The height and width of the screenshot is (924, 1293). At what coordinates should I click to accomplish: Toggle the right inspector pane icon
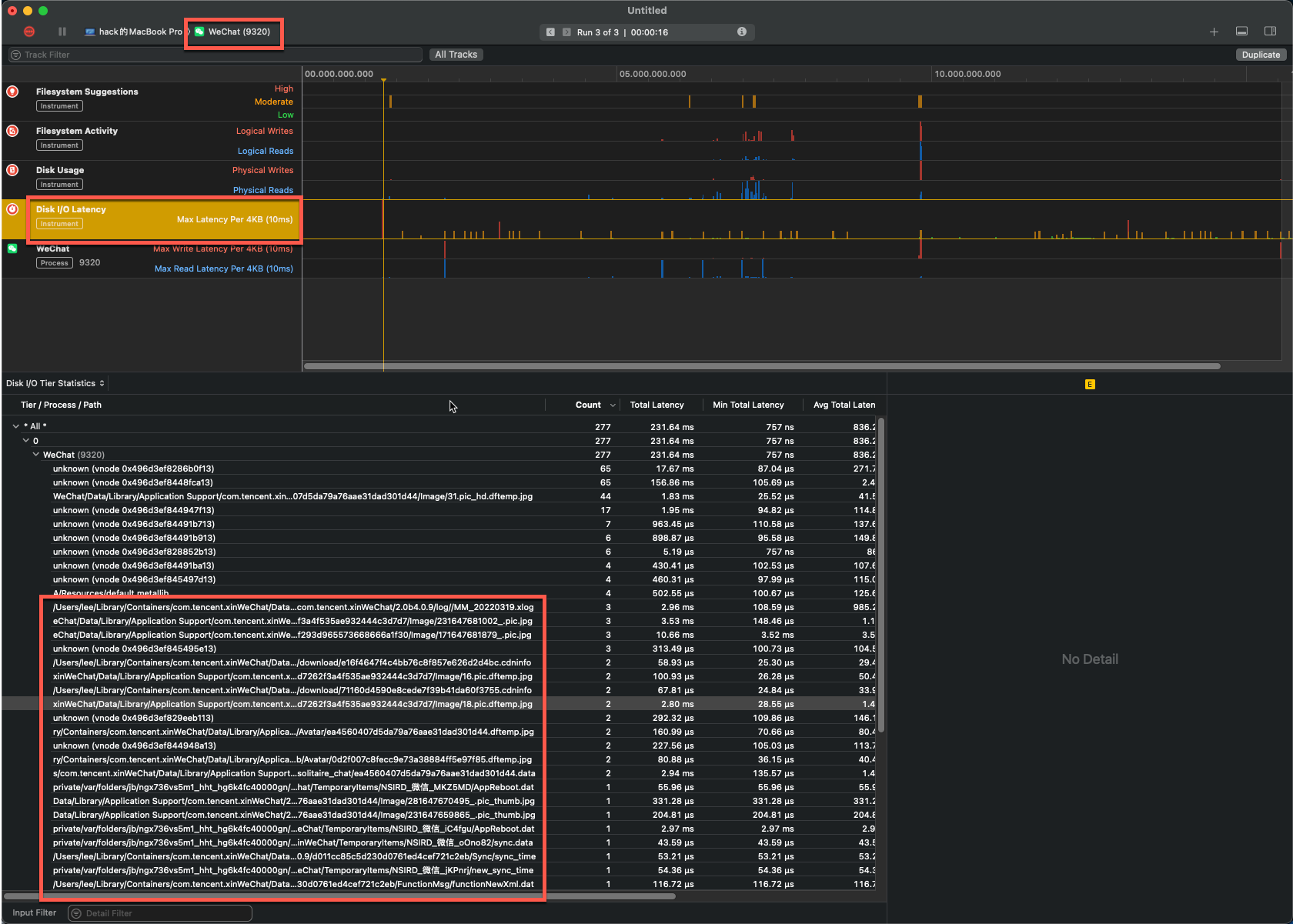pyautogui.click(x=1271, y=32)
